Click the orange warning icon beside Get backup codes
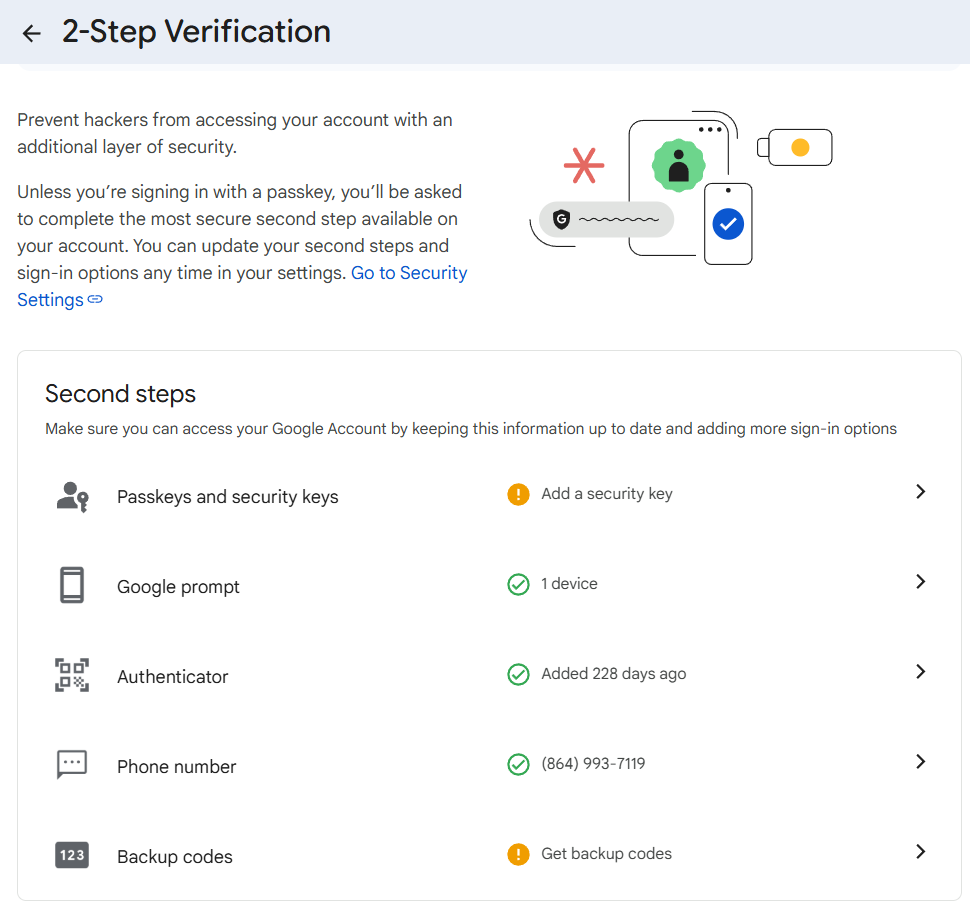This screenshot has height=909, width=970. pos(518,854)
